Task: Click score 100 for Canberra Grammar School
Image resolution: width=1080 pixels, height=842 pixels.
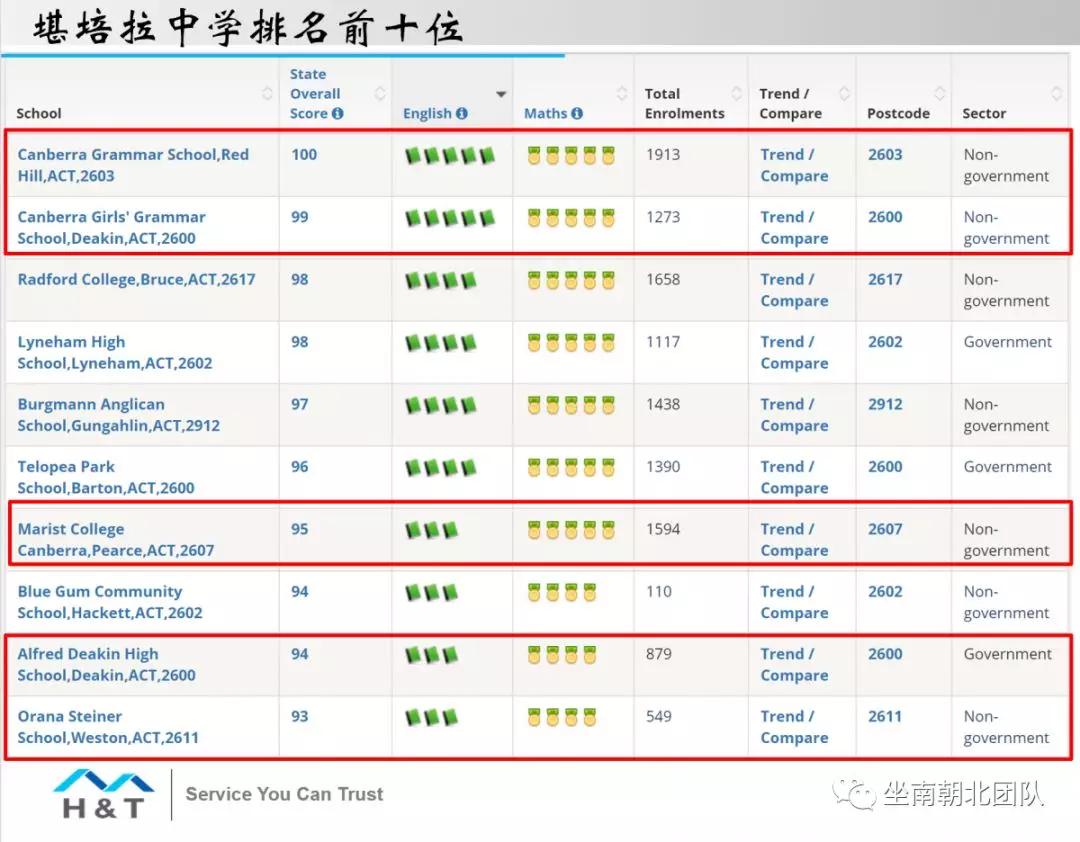Action: coord(304,155)
